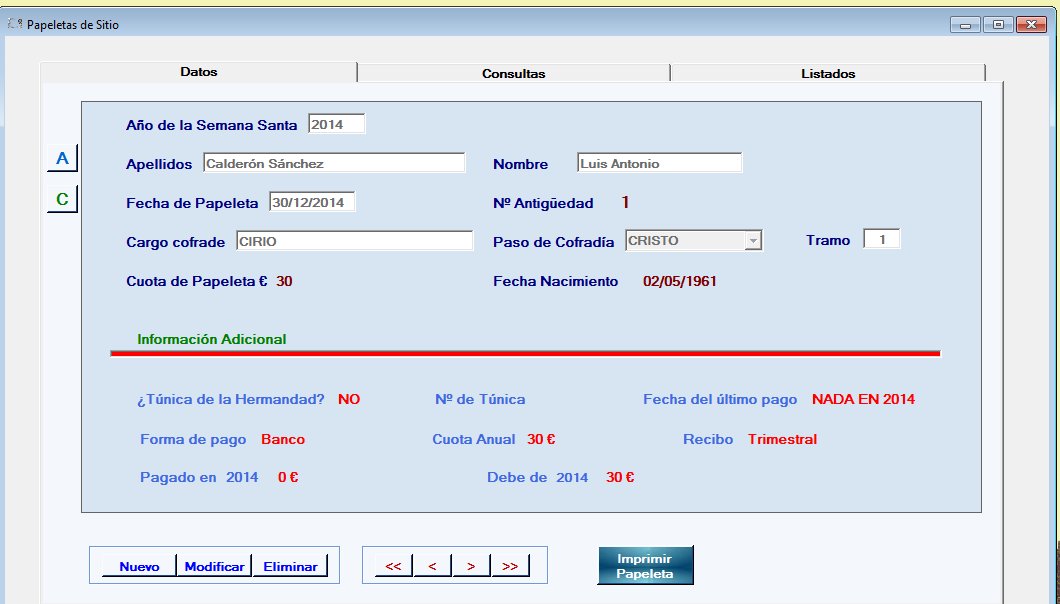This screenshot has width=1060, height=604.
Task: Go to the next record (>)
Action: [x=471, y=566]
